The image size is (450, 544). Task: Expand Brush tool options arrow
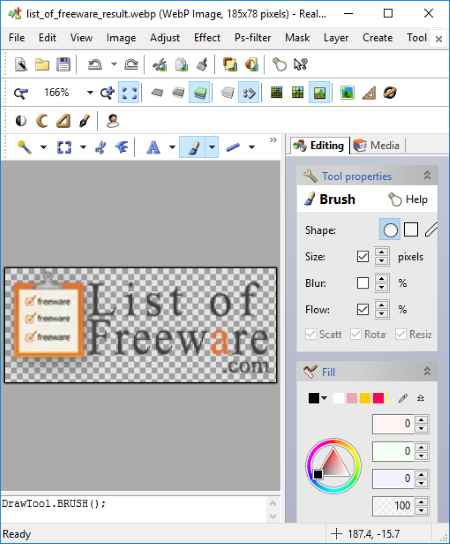click(x=212, y=147)
